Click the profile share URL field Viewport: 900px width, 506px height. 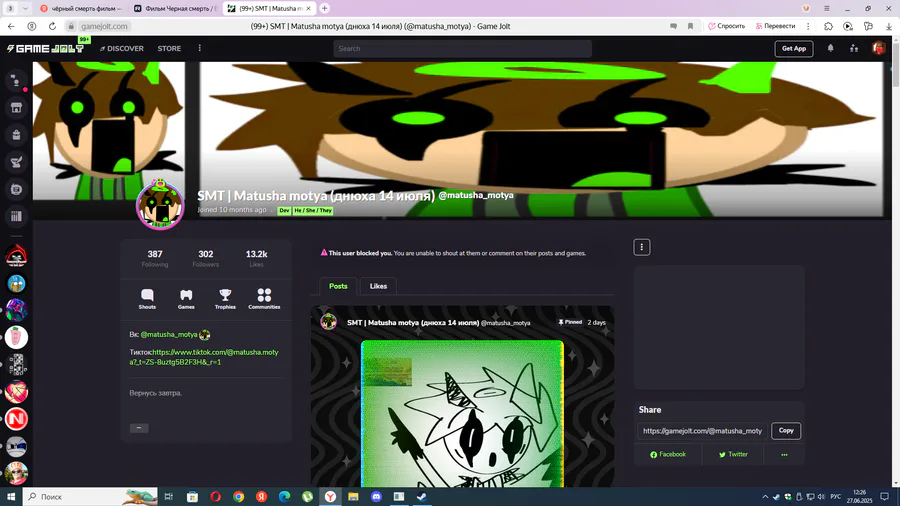coord(702,431)
